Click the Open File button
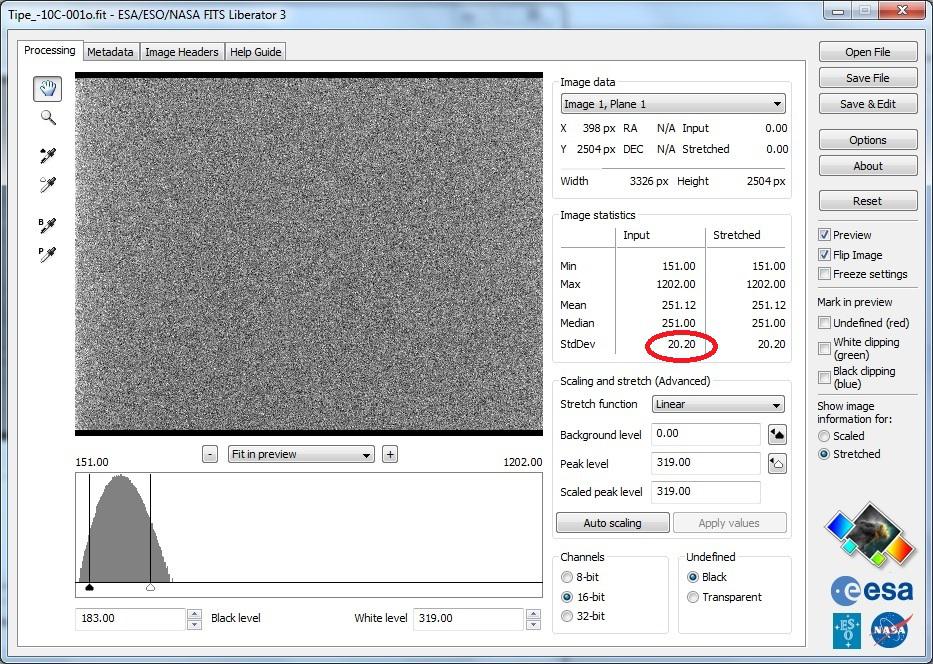This screenshot has width=933, height=664. (x=868, y=52)
